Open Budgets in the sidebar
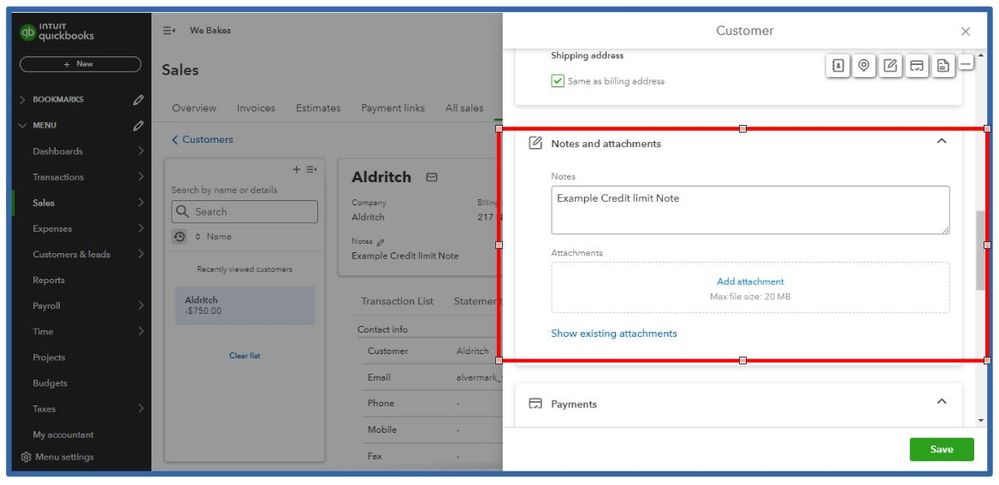 50,383
